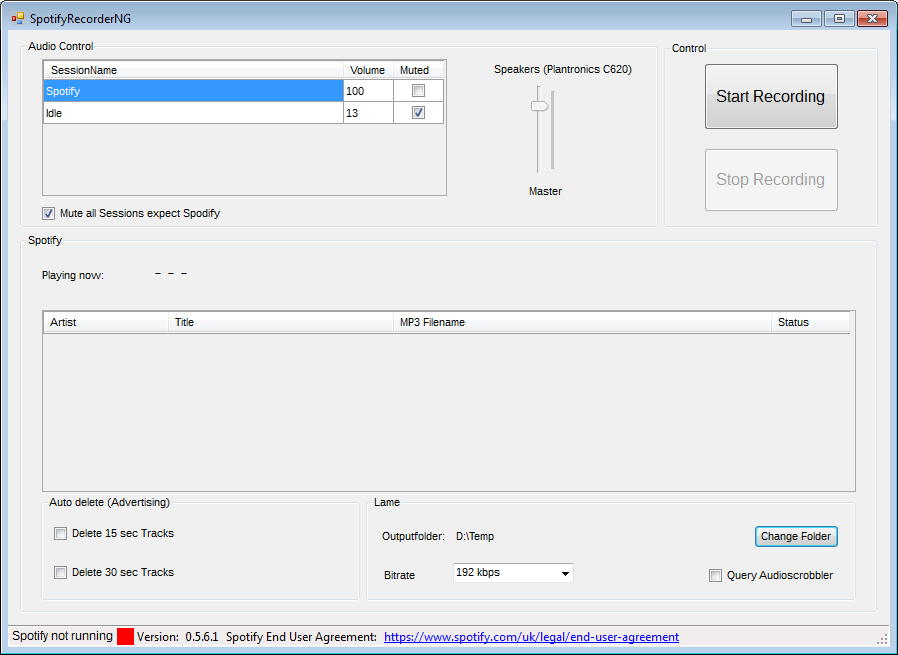Check the Query Audioscrobbler box
The image size is (898, 655).
[x=715, y=575]
